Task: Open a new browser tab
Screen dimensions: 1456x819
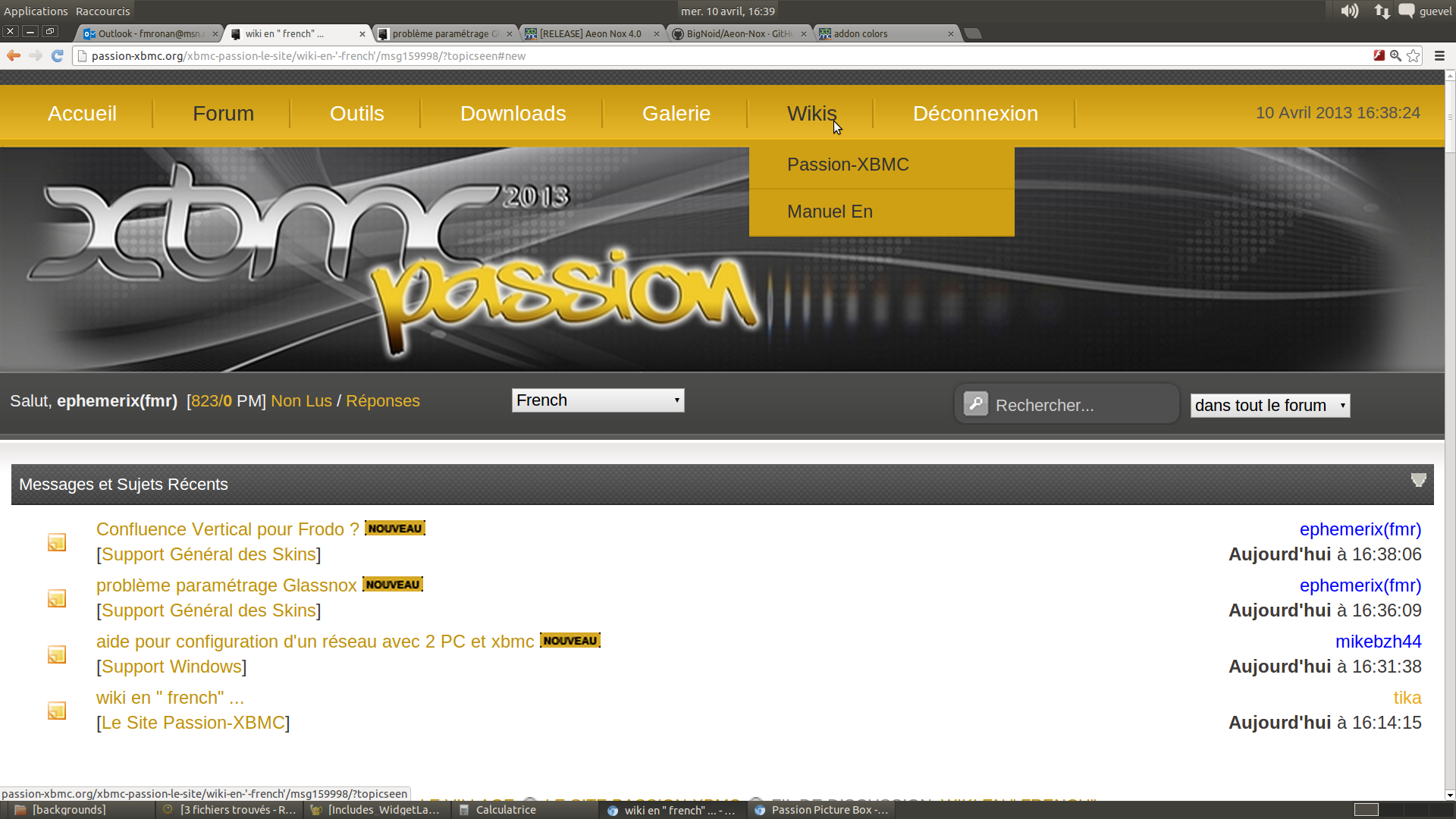Action: 973,33
